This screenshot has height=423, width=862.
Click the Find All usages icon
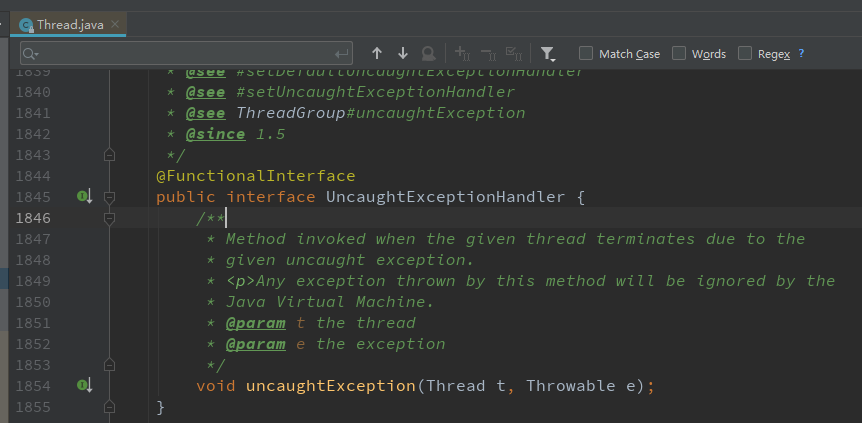pos(428,53)
